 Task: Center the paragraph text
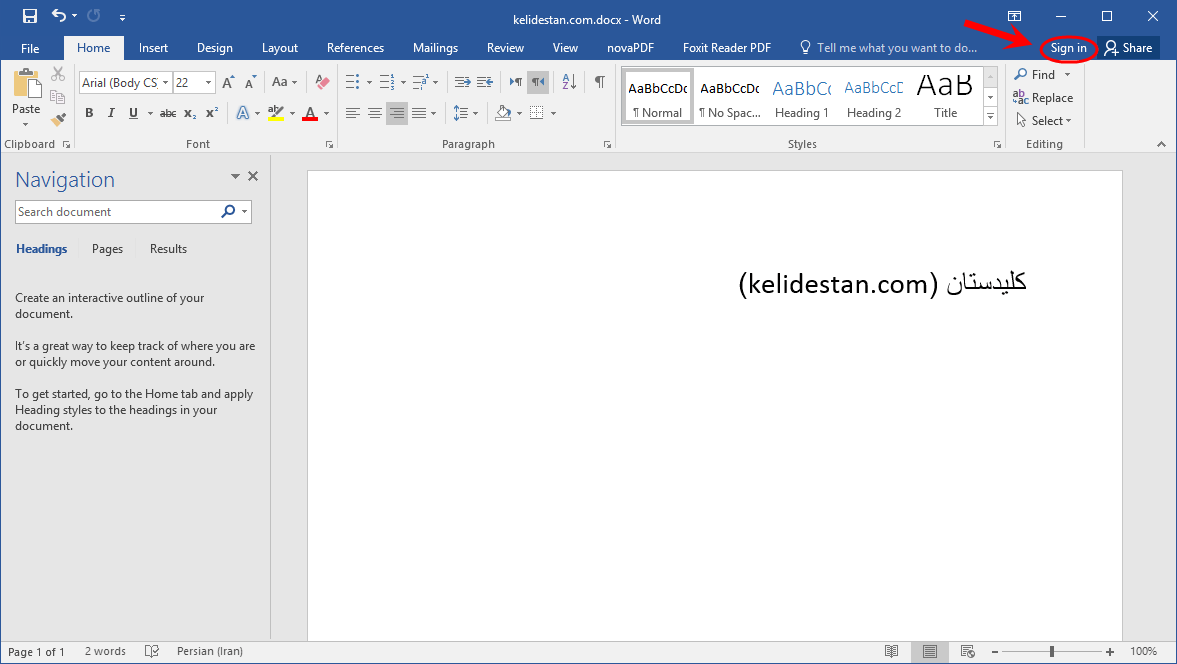[x=375, y=113]
